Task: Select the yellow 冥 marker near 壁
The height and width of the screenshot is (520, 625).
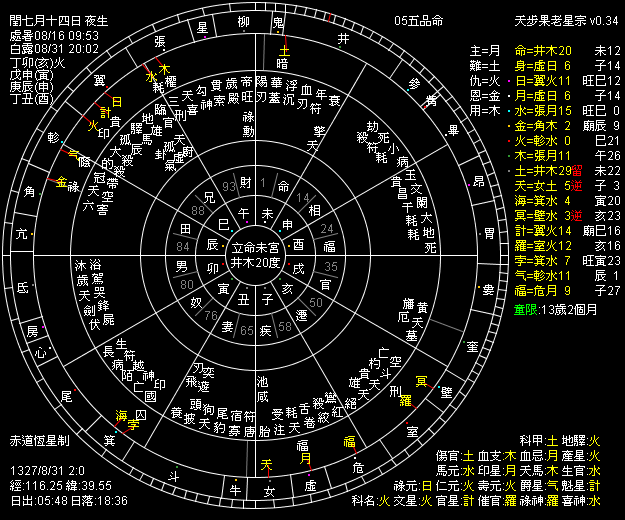Action: tap(421, 380)
